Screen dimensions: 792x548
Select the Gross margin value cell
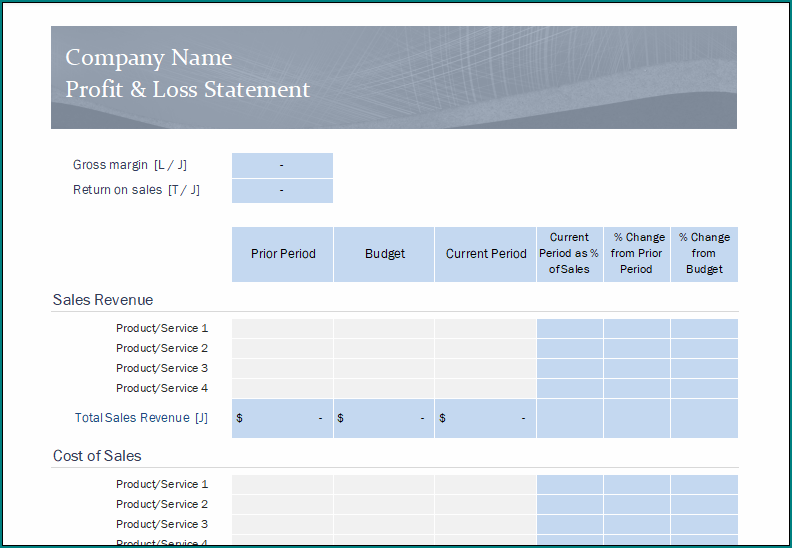pos(282,165)
